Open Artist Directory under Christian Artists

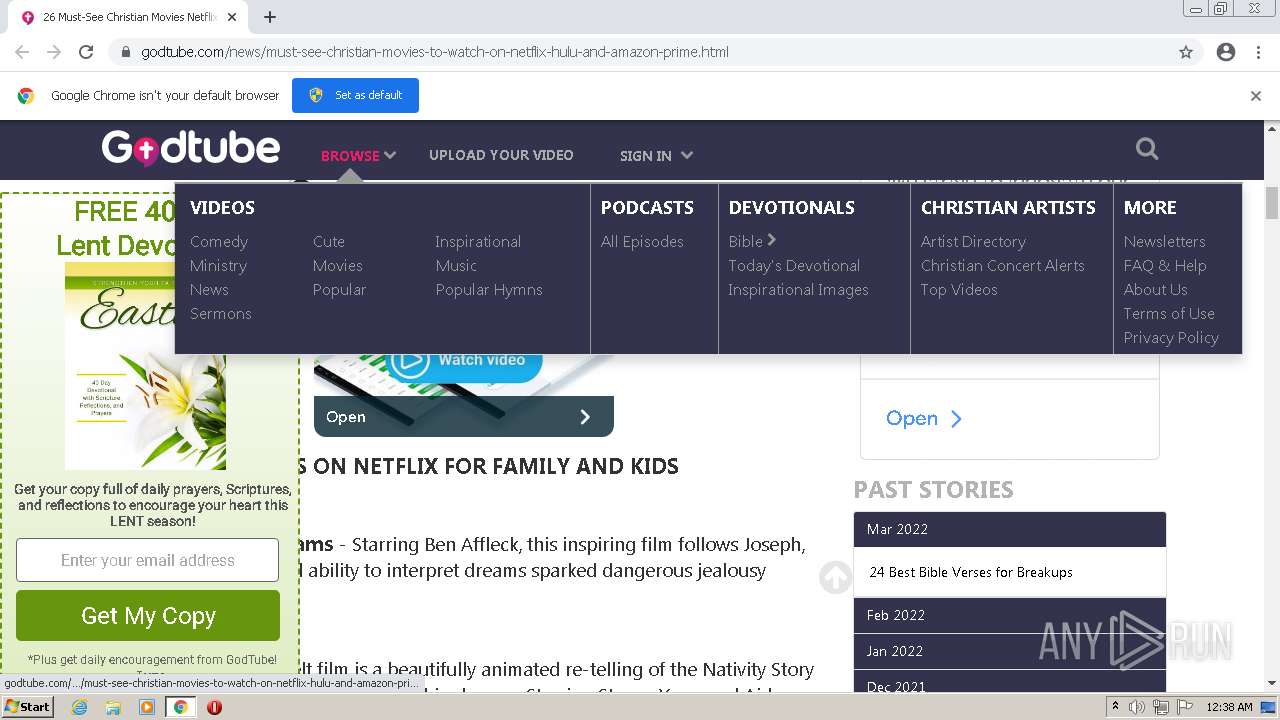click(973, 241)
